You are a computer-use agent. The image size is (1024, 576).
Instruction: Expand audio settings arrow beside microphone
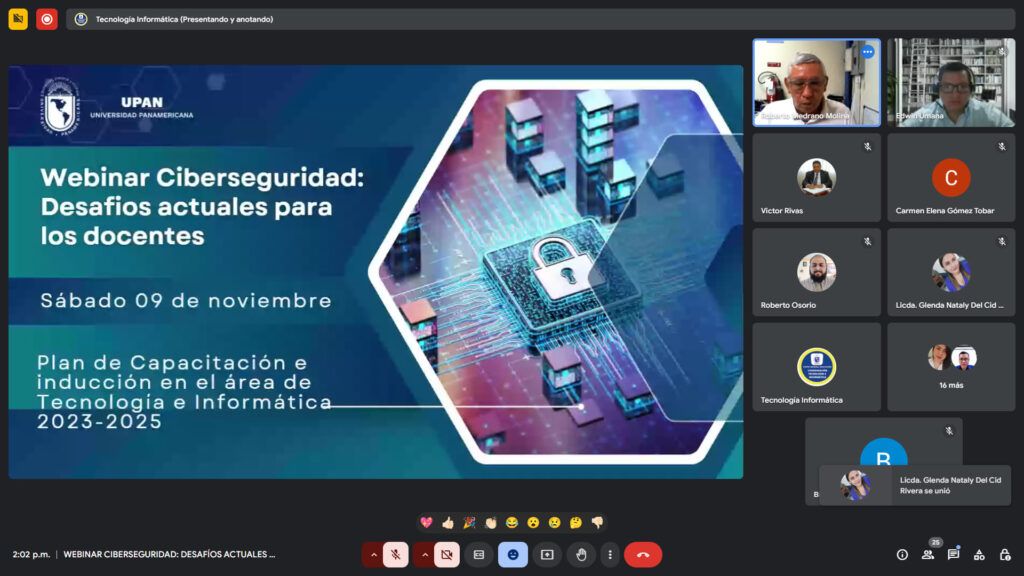(374, 554)
